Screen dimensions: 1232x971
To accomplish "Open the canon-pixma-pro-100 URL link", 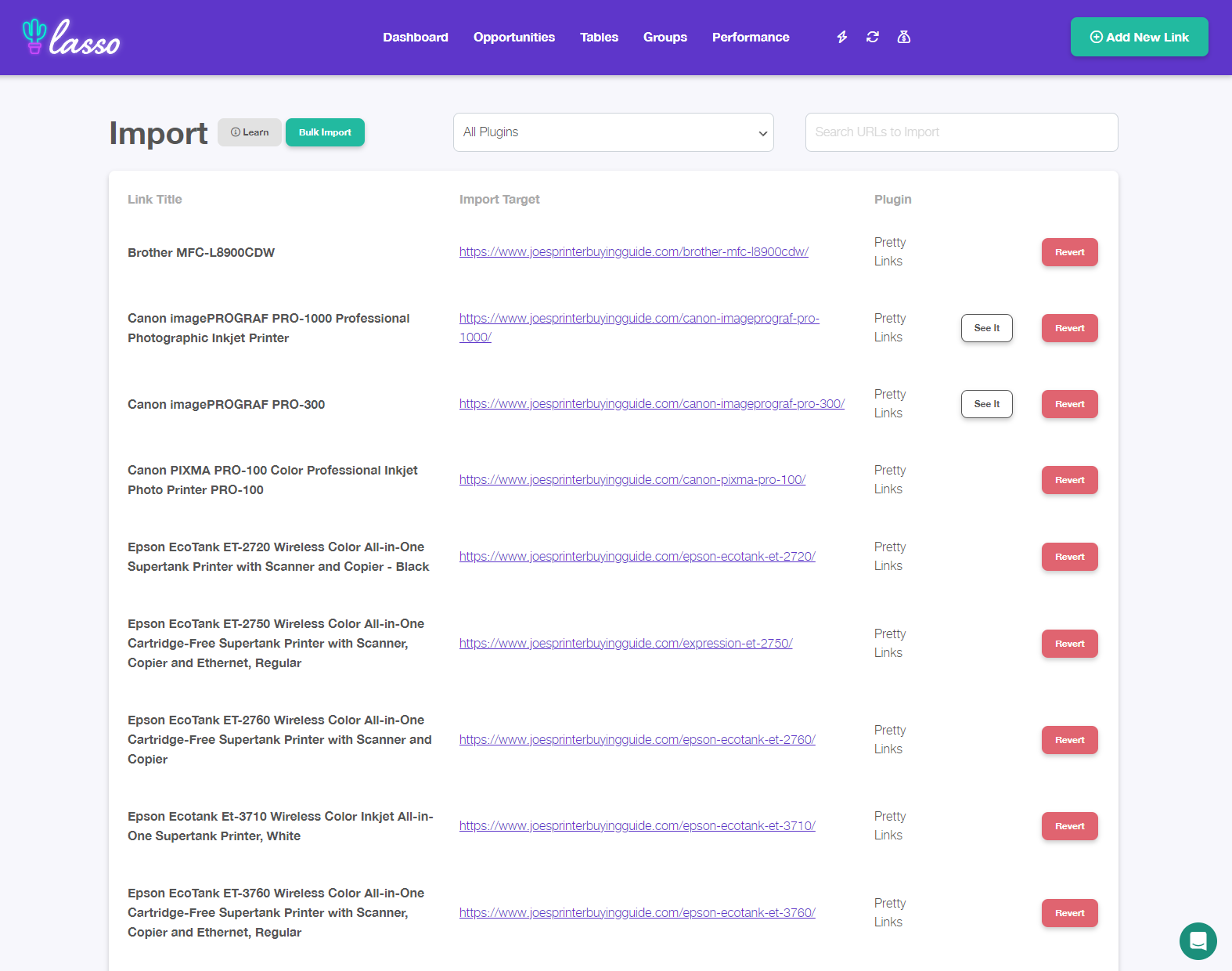I will pos(632,479).
